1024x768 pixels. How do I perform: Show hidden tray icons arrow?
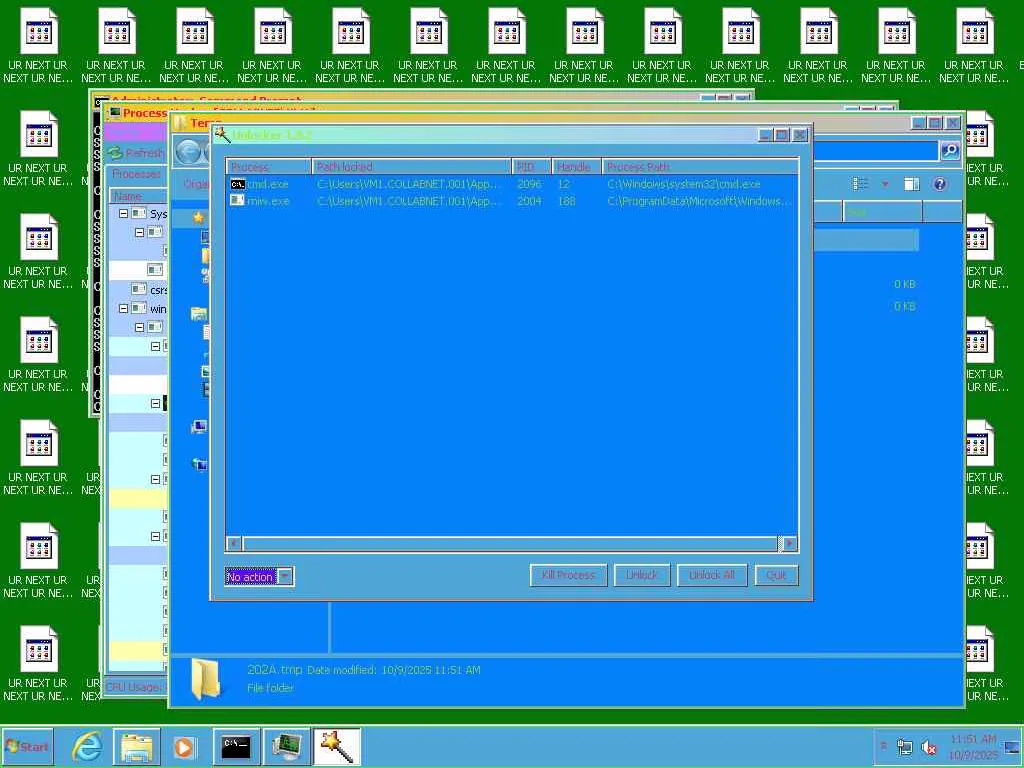coord(884,746)
